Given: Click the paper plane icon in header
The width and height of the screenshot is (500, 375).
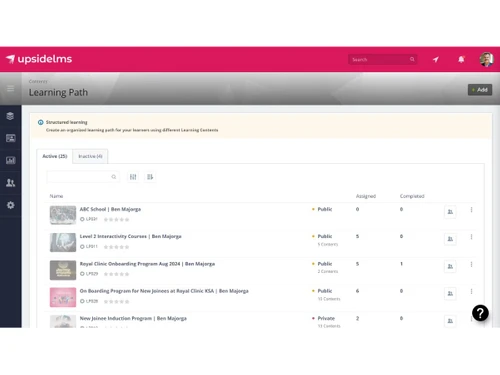Looking at the screenshot, I should pos(436,59).
